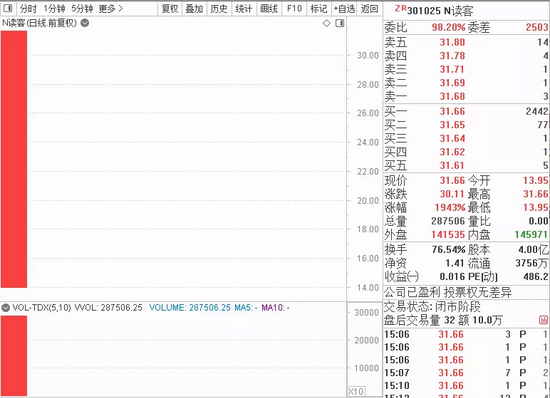Click the panel layout icon at toolbar start
This screenshot has width=550, height=398.
coord(8,8)
